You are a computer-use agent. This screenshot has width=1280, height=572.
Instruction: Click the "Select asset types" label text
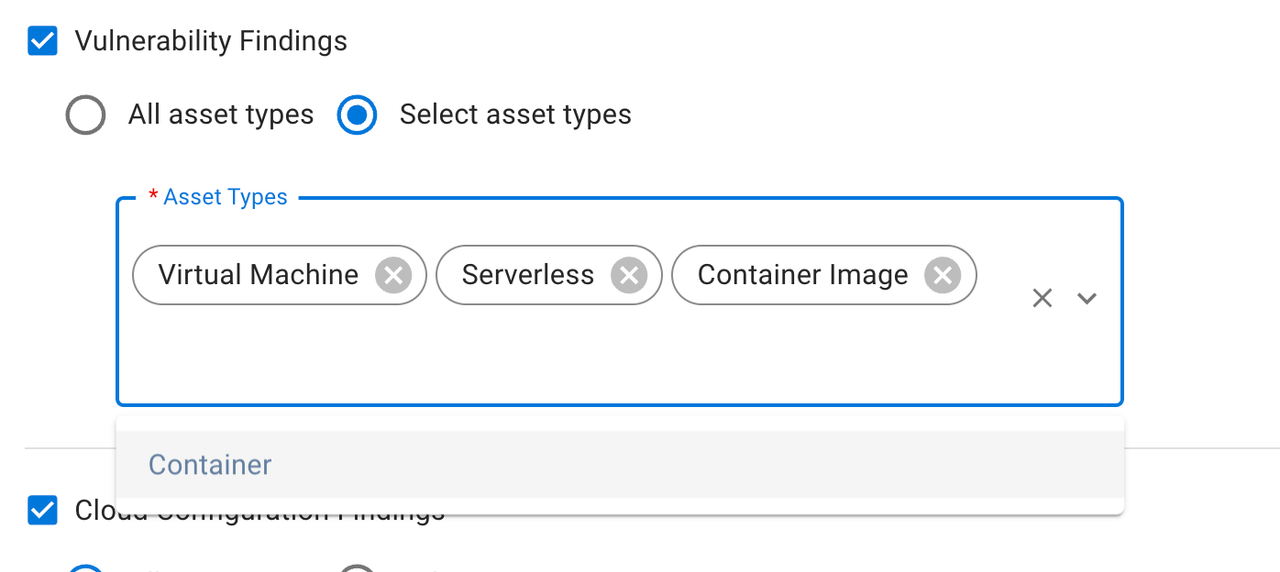515,115
